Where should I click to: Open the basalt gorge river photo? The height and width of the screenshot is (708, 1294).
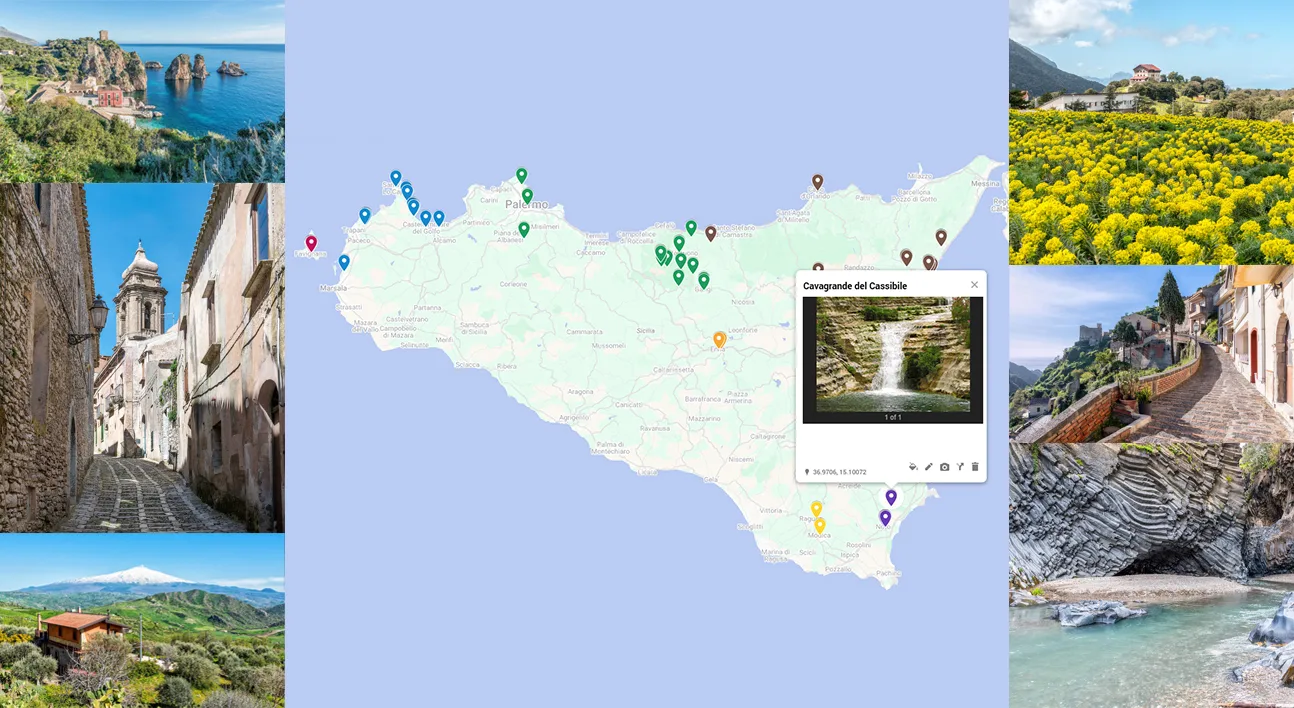[x=1151, y=576]
